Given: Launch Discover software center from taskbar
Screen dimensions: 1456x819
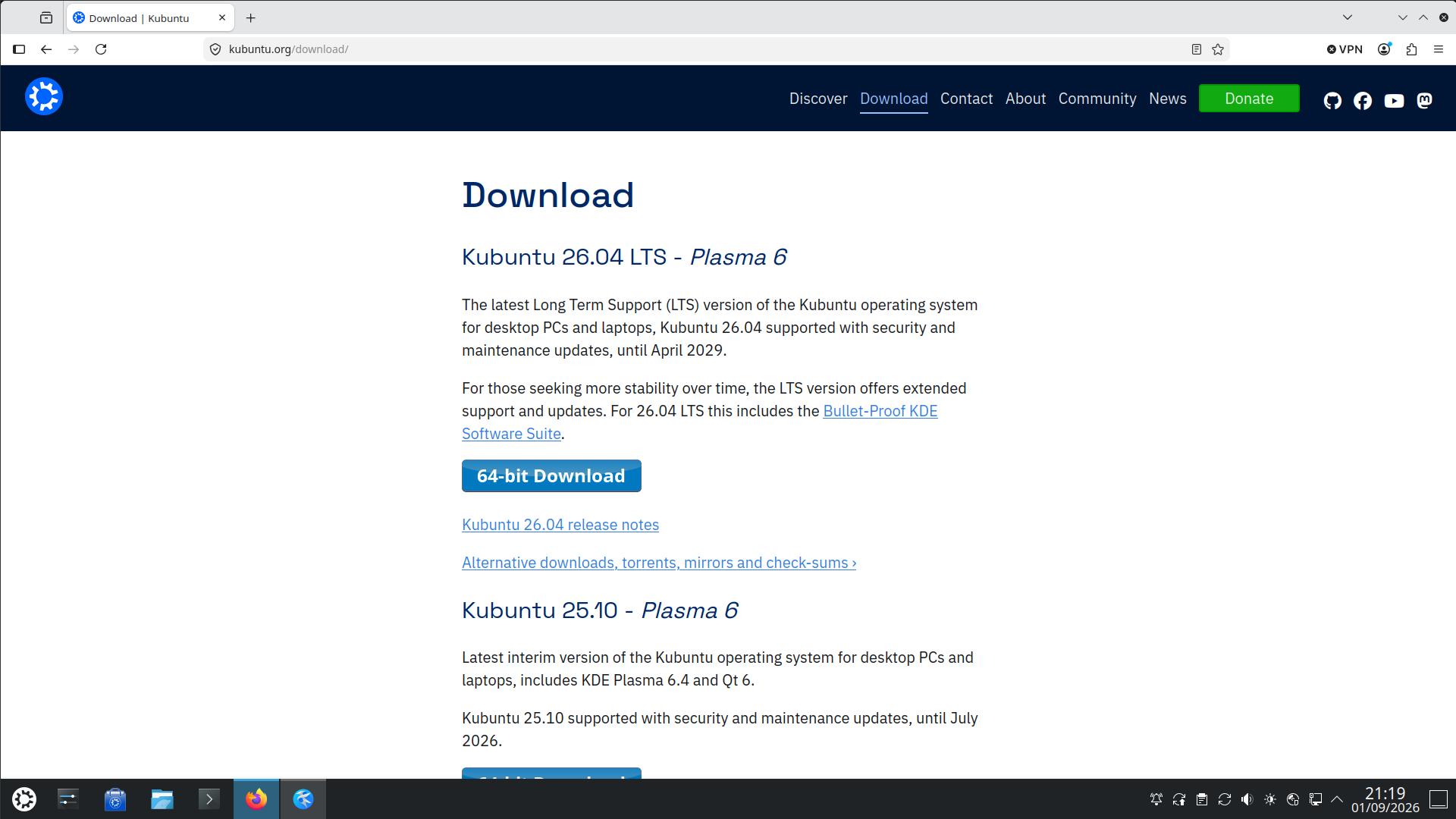Looking at the screenshot, I should pos(115,799).
